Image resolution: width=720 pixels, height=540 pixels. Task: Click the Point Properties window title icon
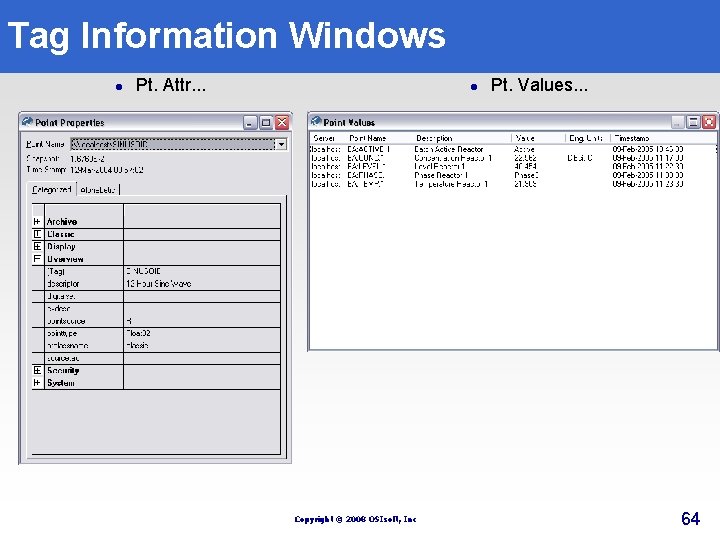[28, 122]
